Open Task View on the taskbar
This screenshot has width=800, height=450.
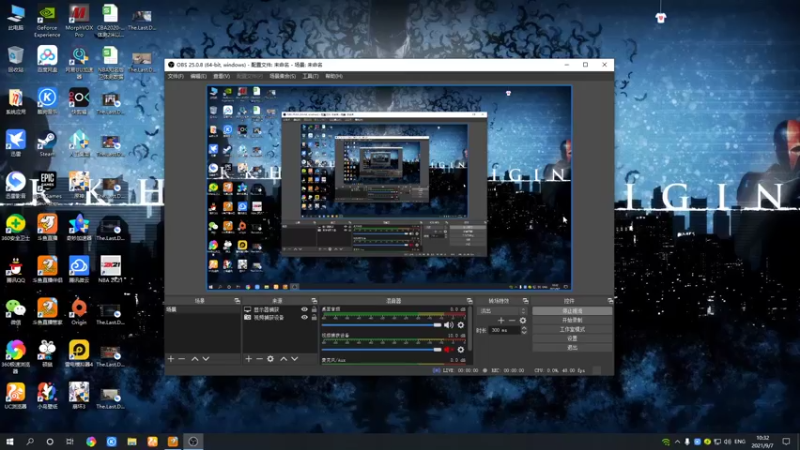pos(70,441)
